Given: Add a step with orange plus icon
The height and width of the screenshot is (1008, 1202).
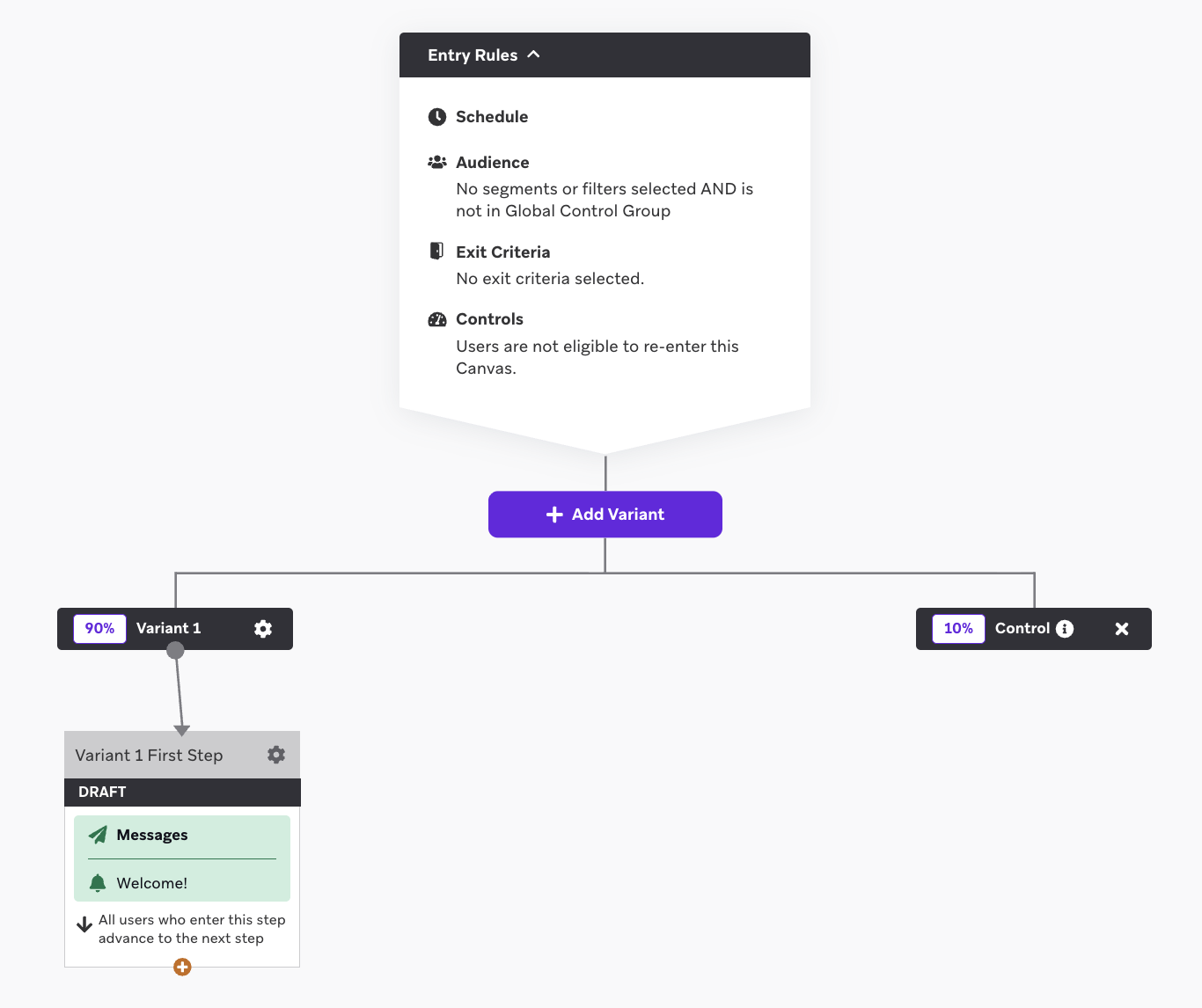Looking at the screenshot, I should coord(182,968).
